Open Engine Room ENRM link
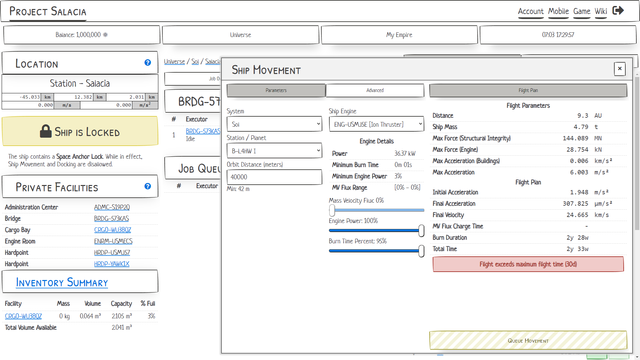 pyautogui.click(x=113, y=241)
